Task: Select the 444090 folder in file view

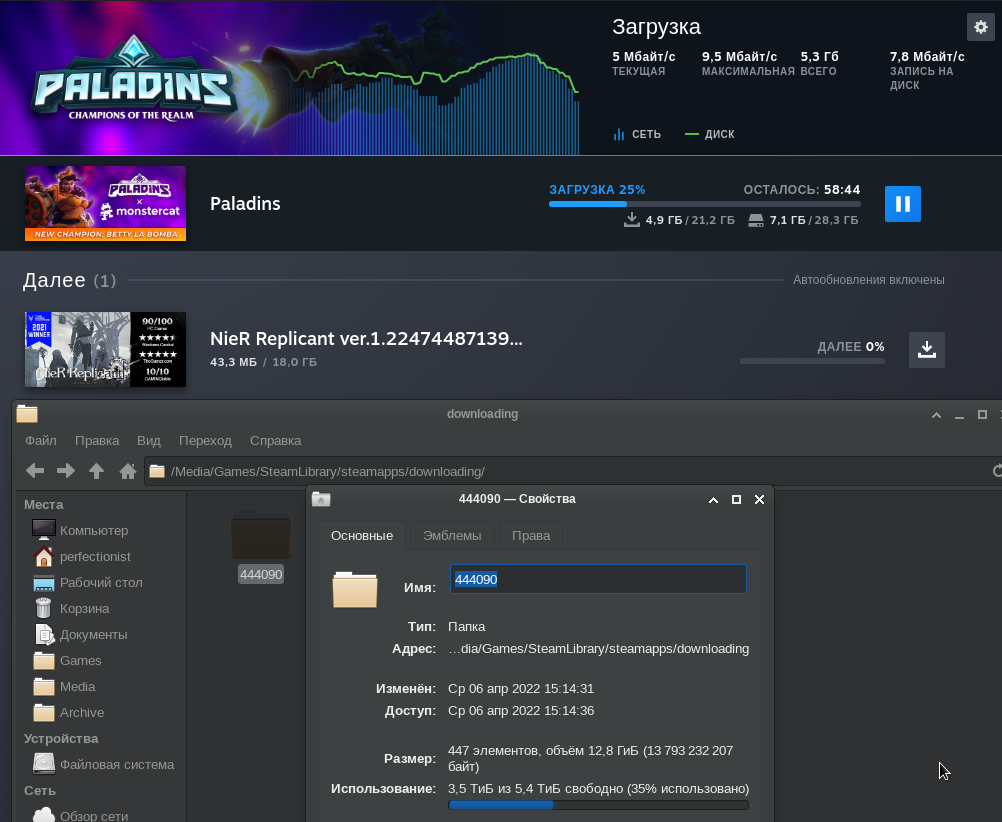Action: point(261,545)
